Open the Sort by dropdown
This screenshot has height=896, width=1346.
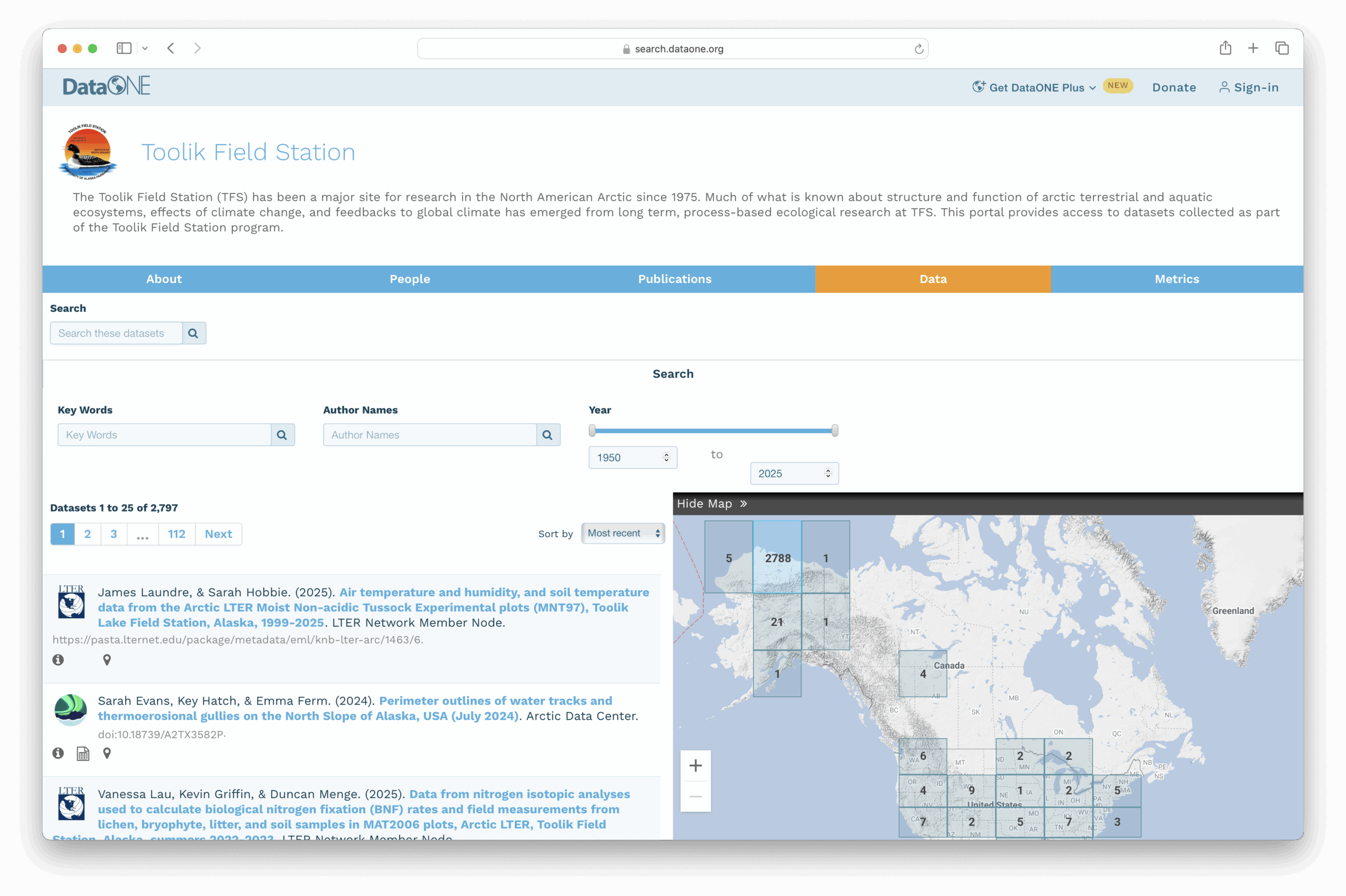coord(623,533)
